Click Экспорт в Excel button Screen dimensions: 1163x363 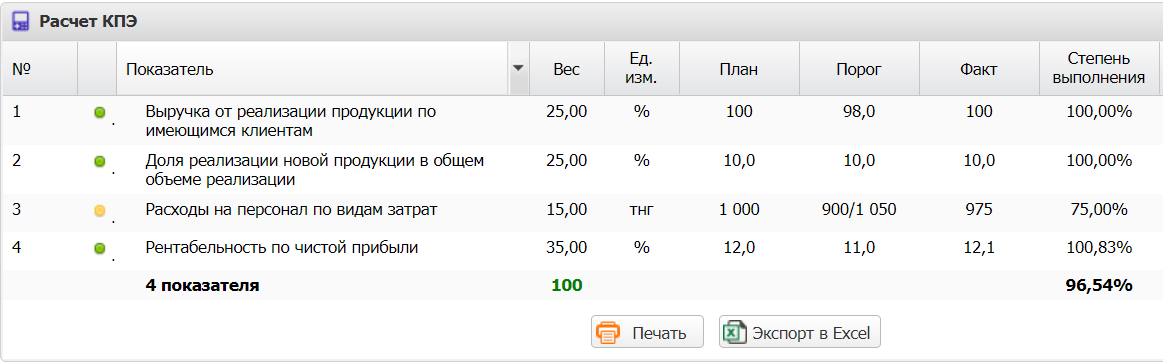click(x=800, y=333)
